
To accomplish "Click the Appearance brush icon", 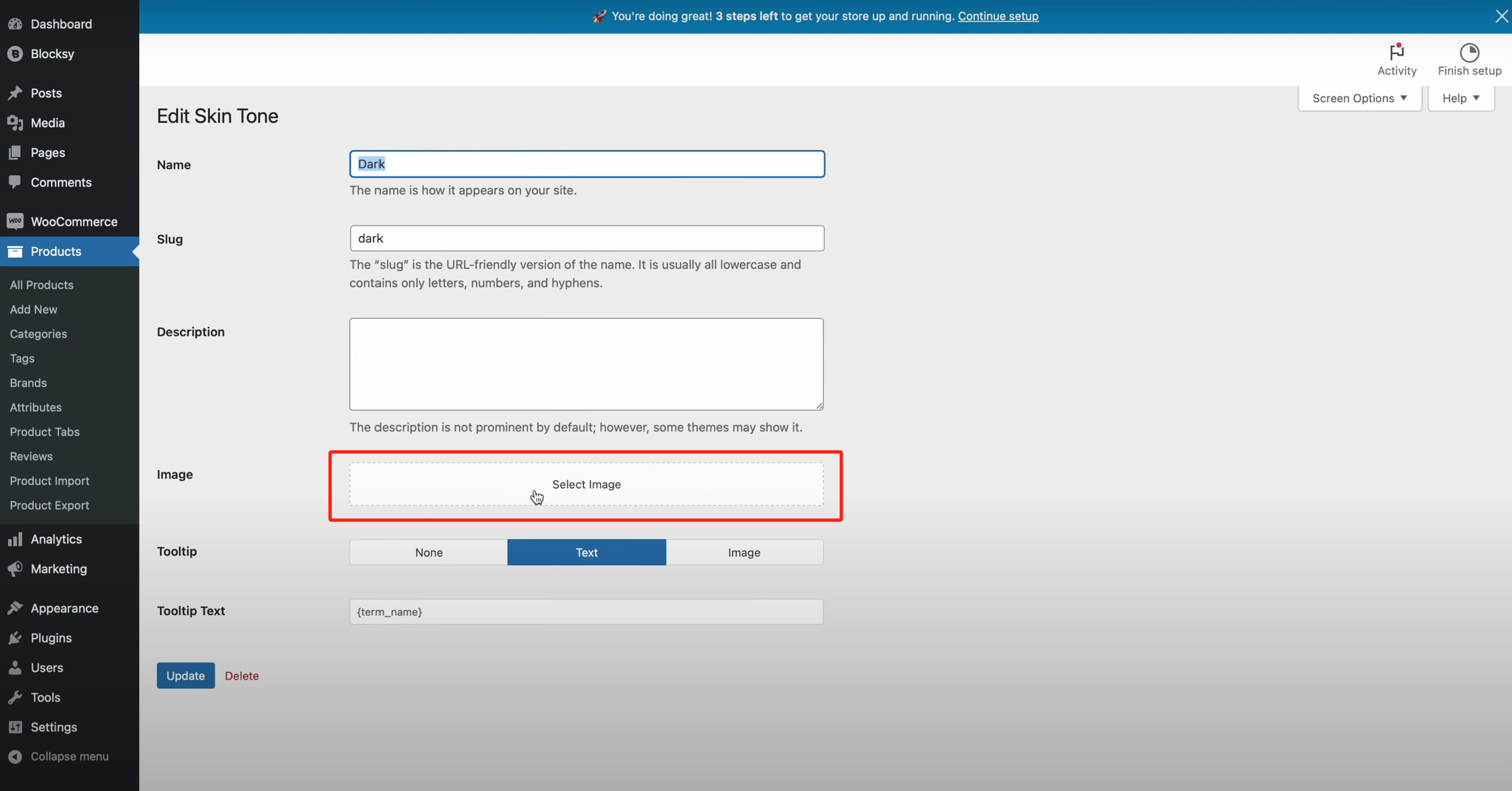I will pos(15,608).
